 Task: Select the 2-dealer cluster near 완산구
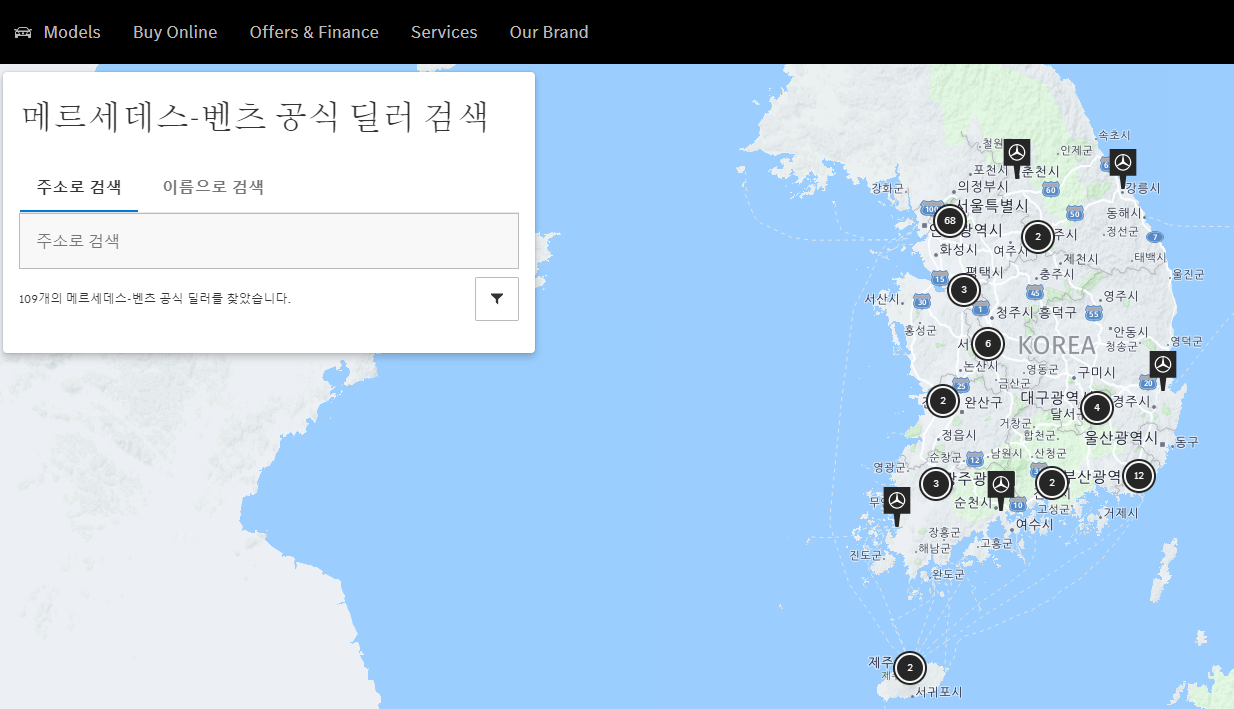click(x=942, y=401)
